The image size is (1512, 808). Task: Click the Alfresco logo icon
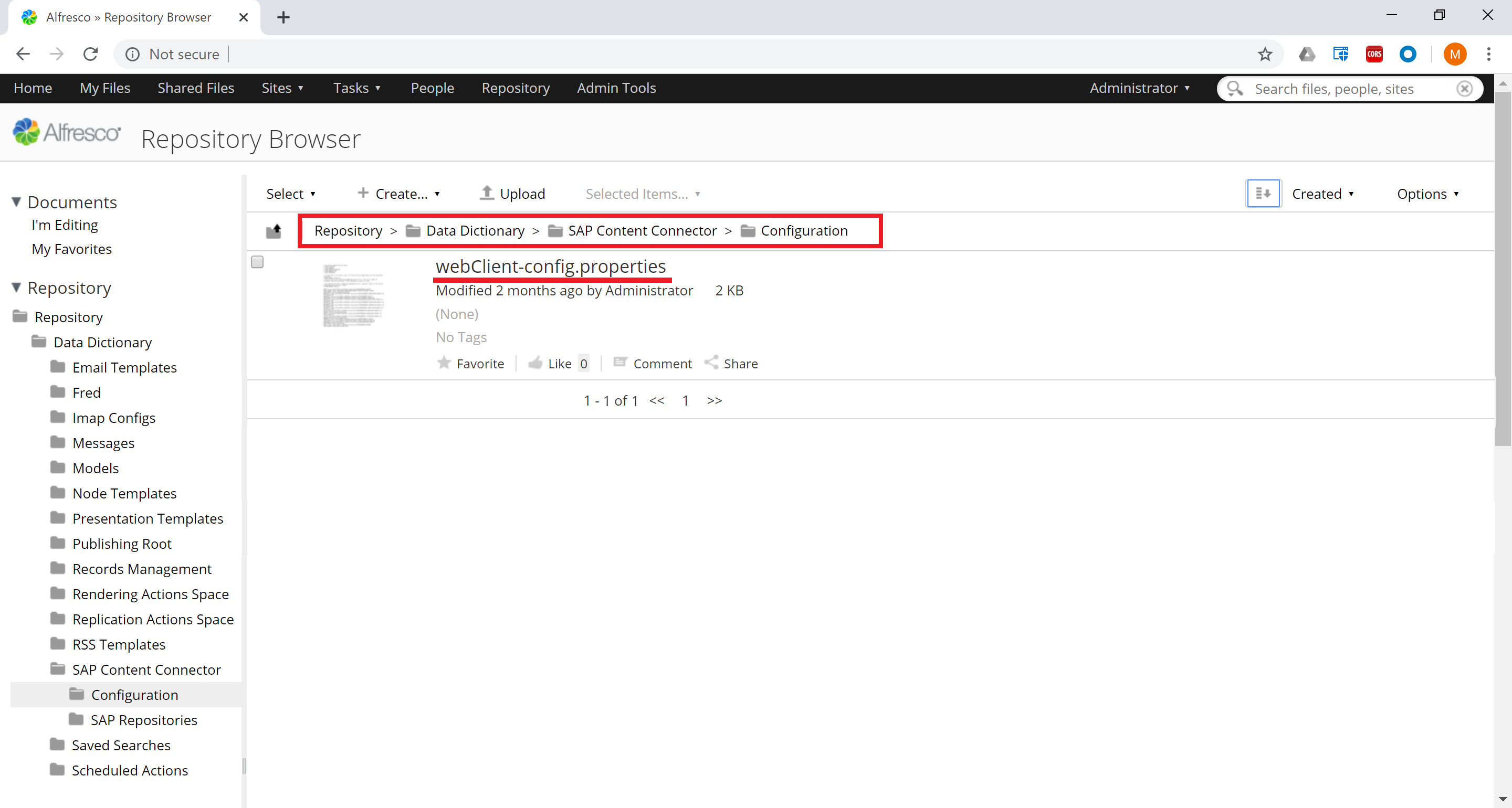26,131
